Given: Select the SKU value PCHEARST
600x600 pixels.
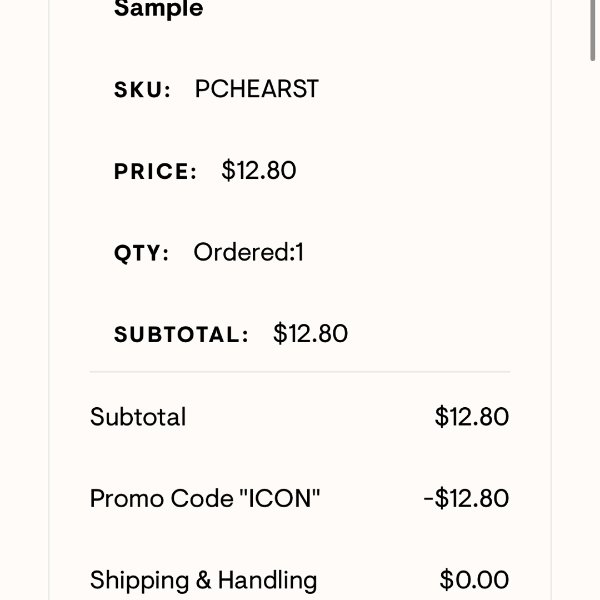Looking at the screenshot, I should (257, 89).
